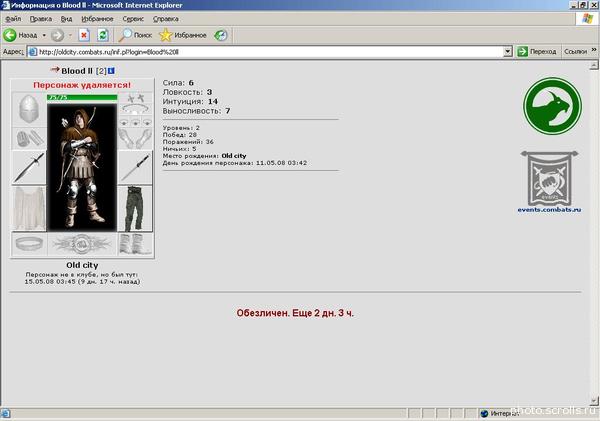The width and height of the screenshot is (600, 421).
Task: Click the character portrait image
Action: (x=82, y=167)
